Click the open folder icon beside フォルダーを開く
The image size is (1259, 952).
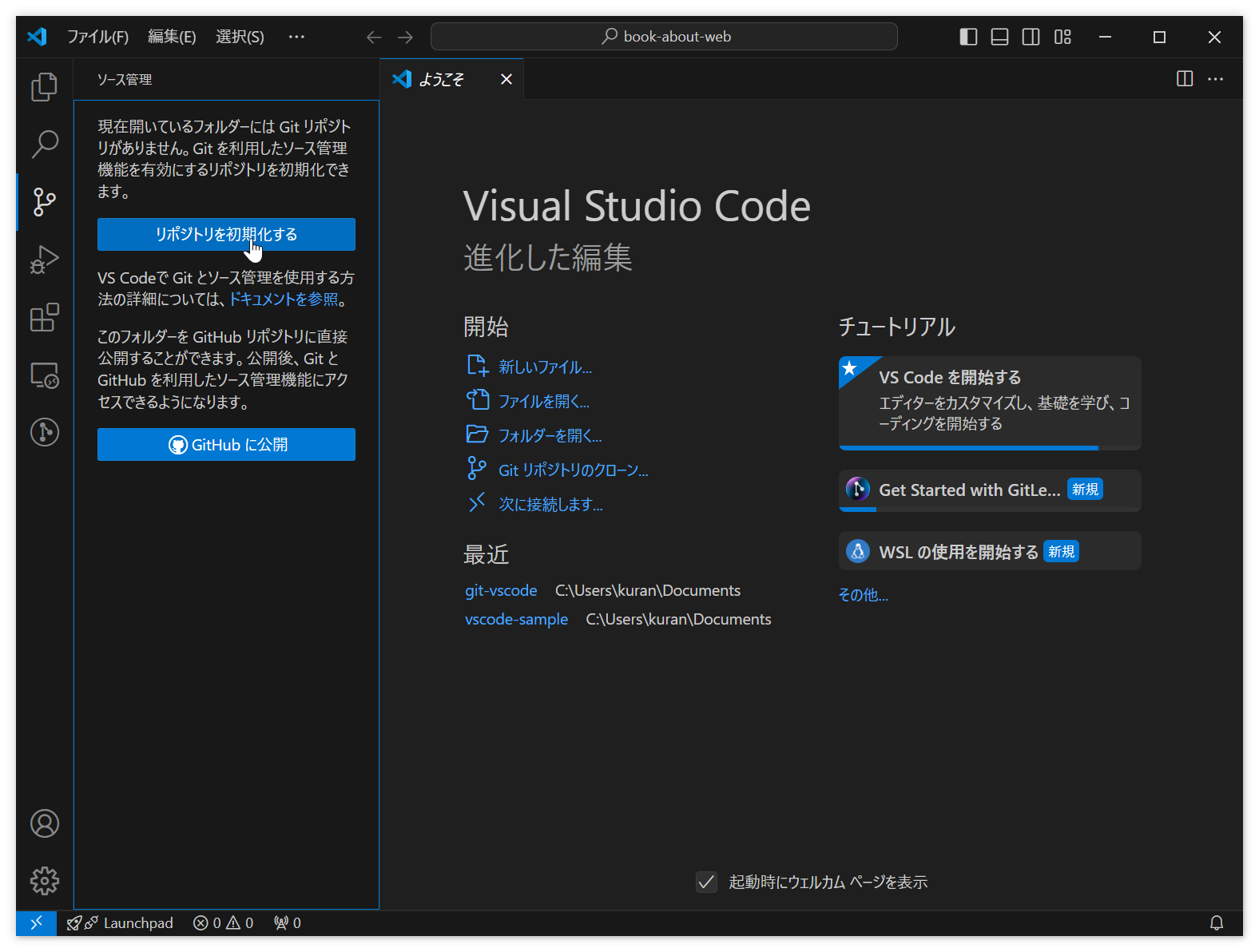[x=477, y=434]
